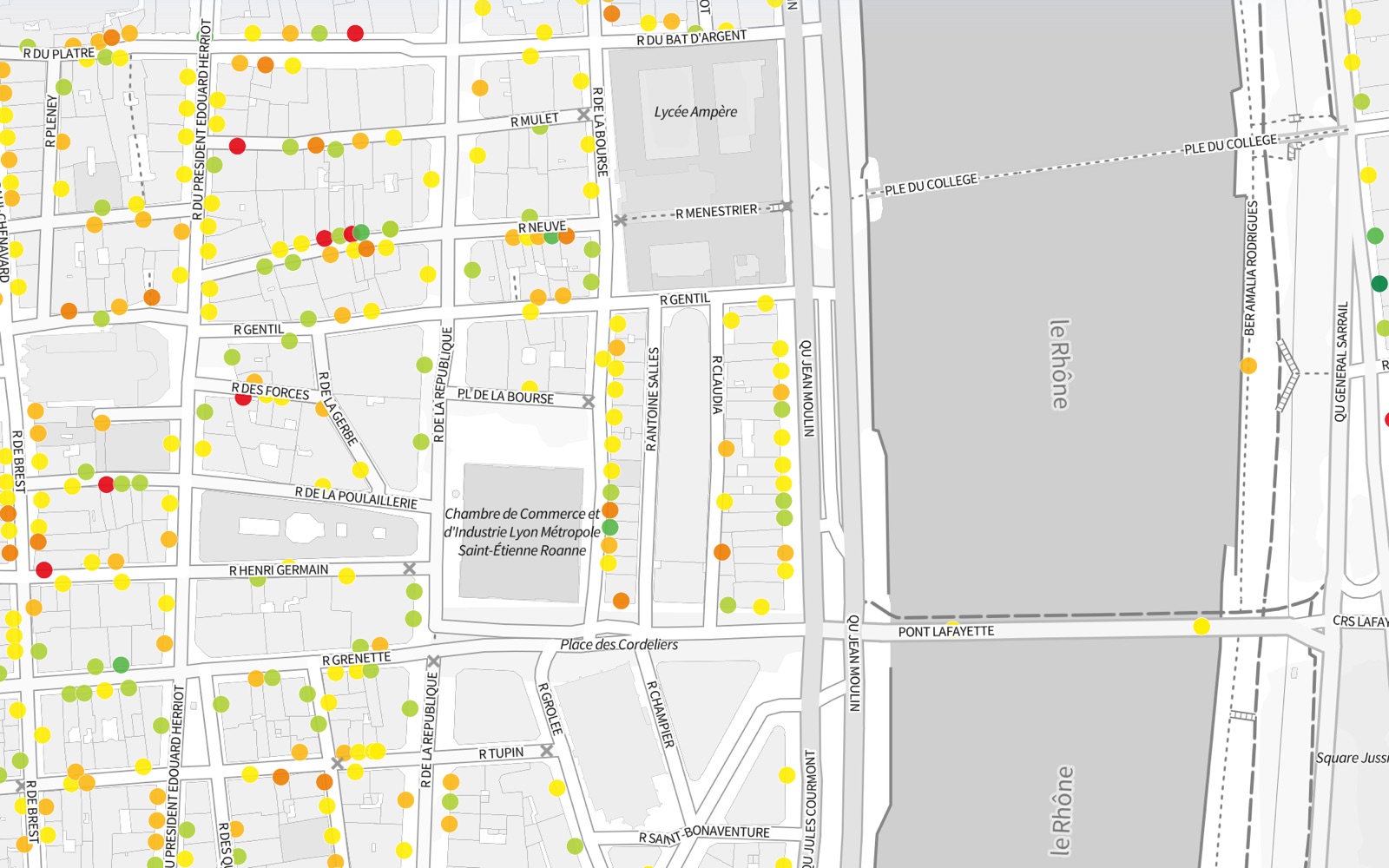Screen dimensions: 1389x868
Task: Select the R GRENETTE street label
Action: coord(357,659)
